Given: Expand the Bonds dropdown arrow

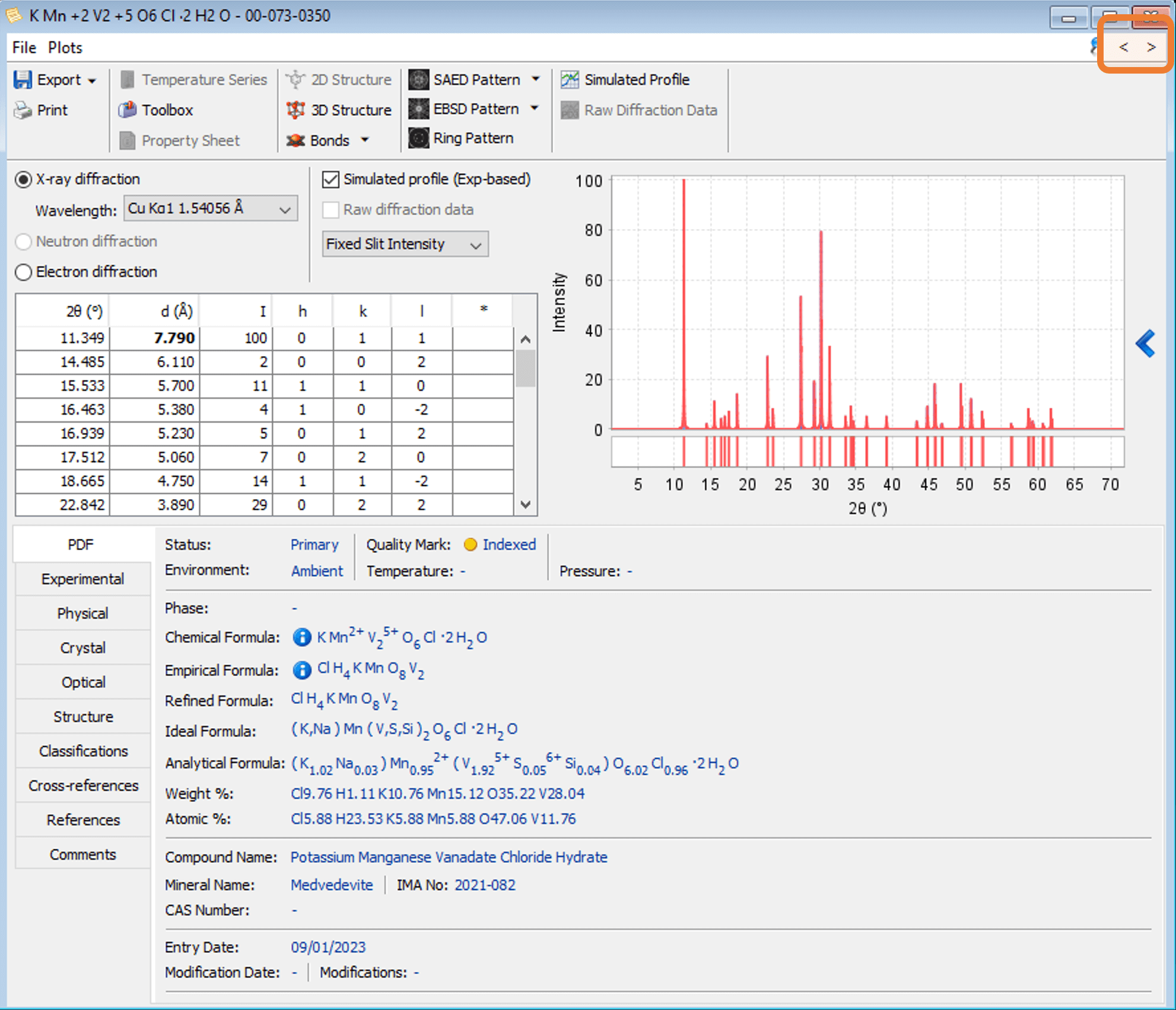Looking at the screenshot, I should (x=365, y=141).
